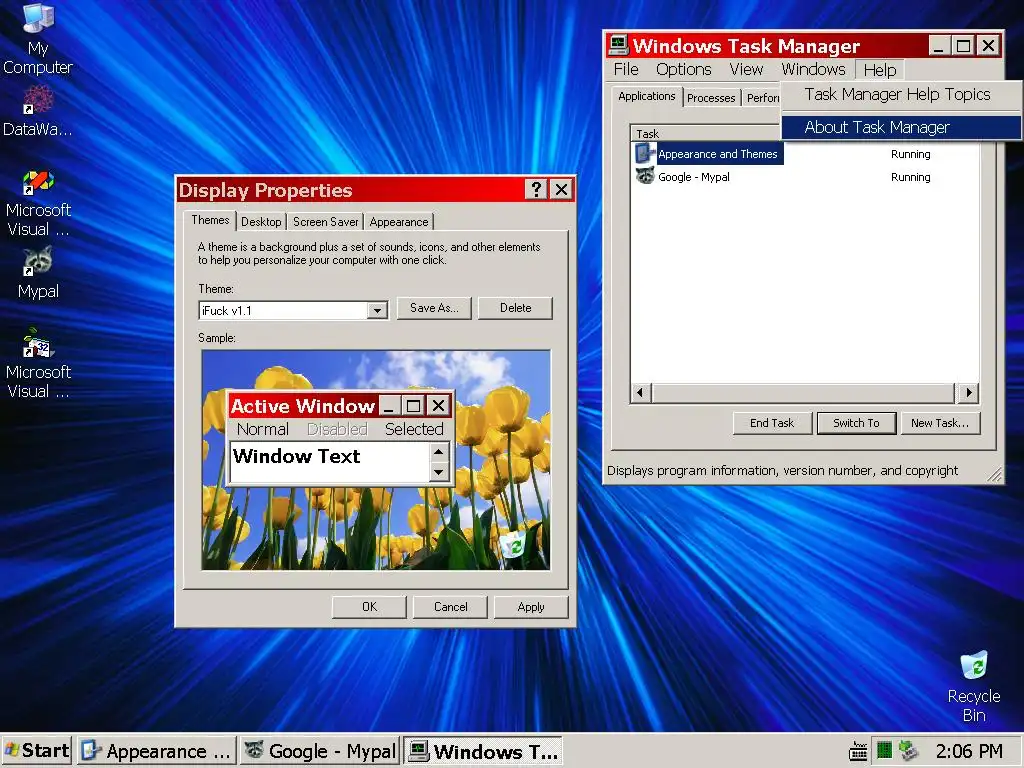Click the recycle bin icon in theme sample preview

click(x=515, y=543)
